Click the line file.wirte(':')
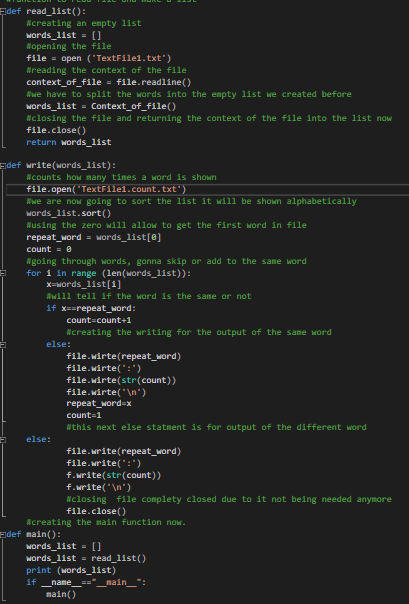409x604 pixels. tap(104, 368)
